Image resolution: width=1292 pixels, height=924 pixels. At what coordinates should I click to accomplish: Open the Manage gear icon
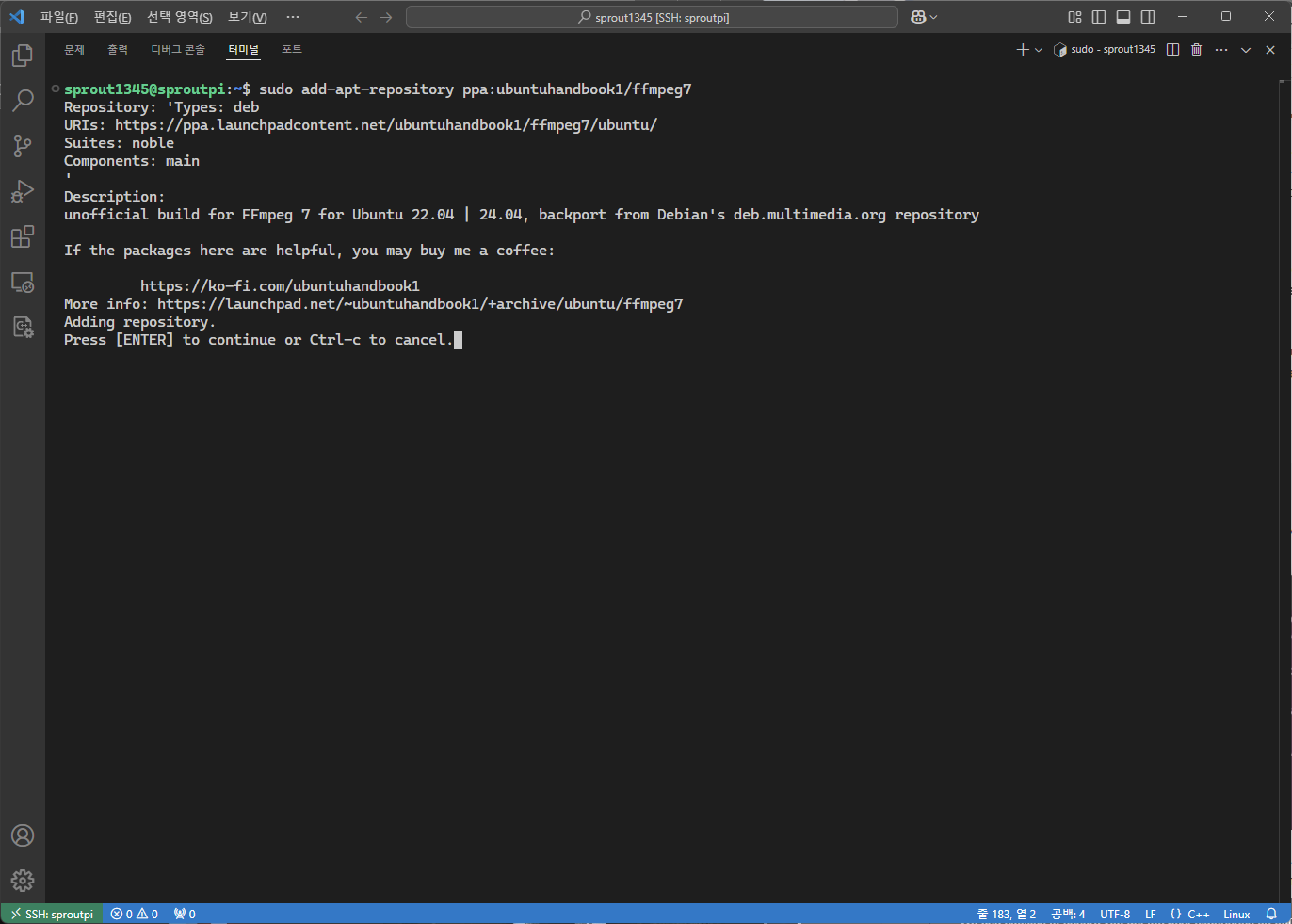click(23, 881)
